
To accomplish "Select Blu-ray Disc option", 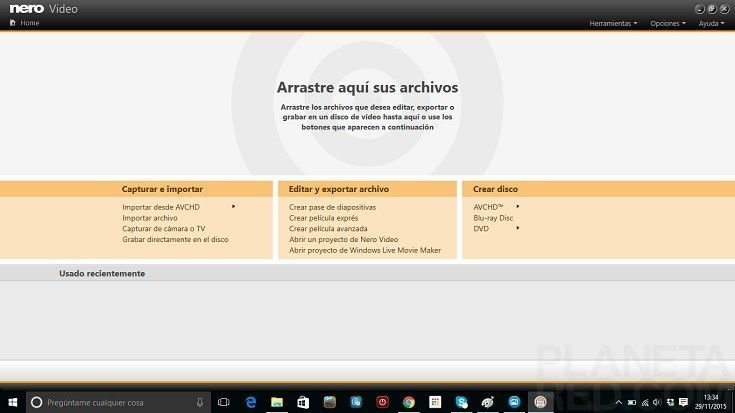I will click(x=493, y=218).
